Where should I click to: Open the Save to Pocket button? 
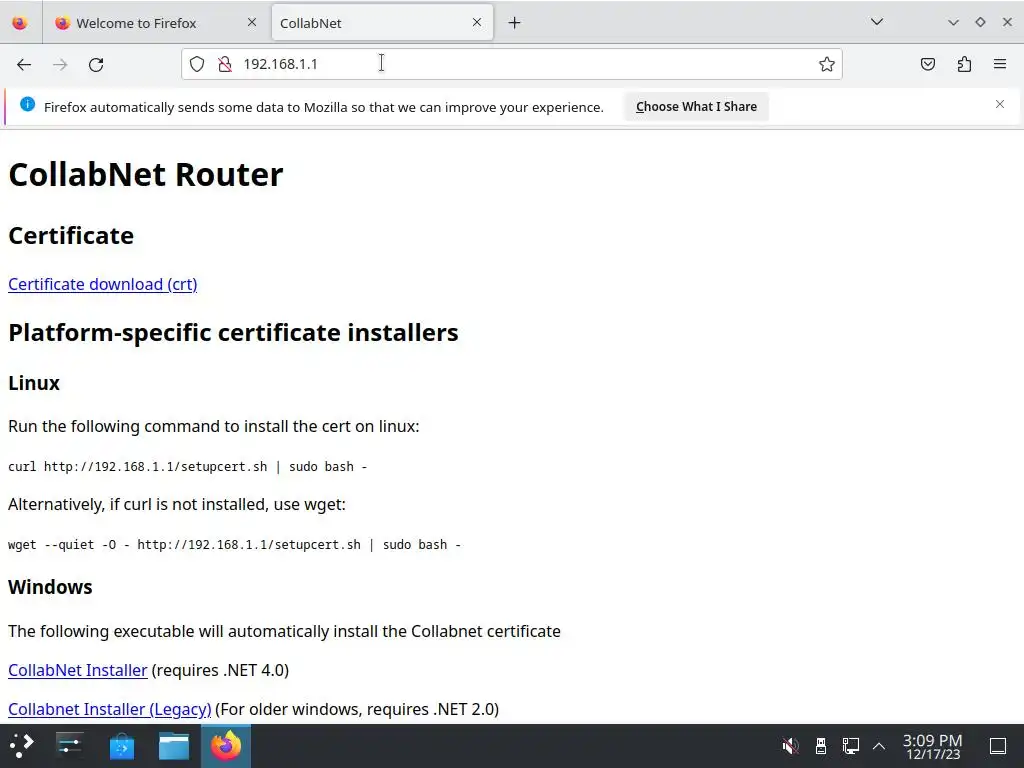[927, 64]
